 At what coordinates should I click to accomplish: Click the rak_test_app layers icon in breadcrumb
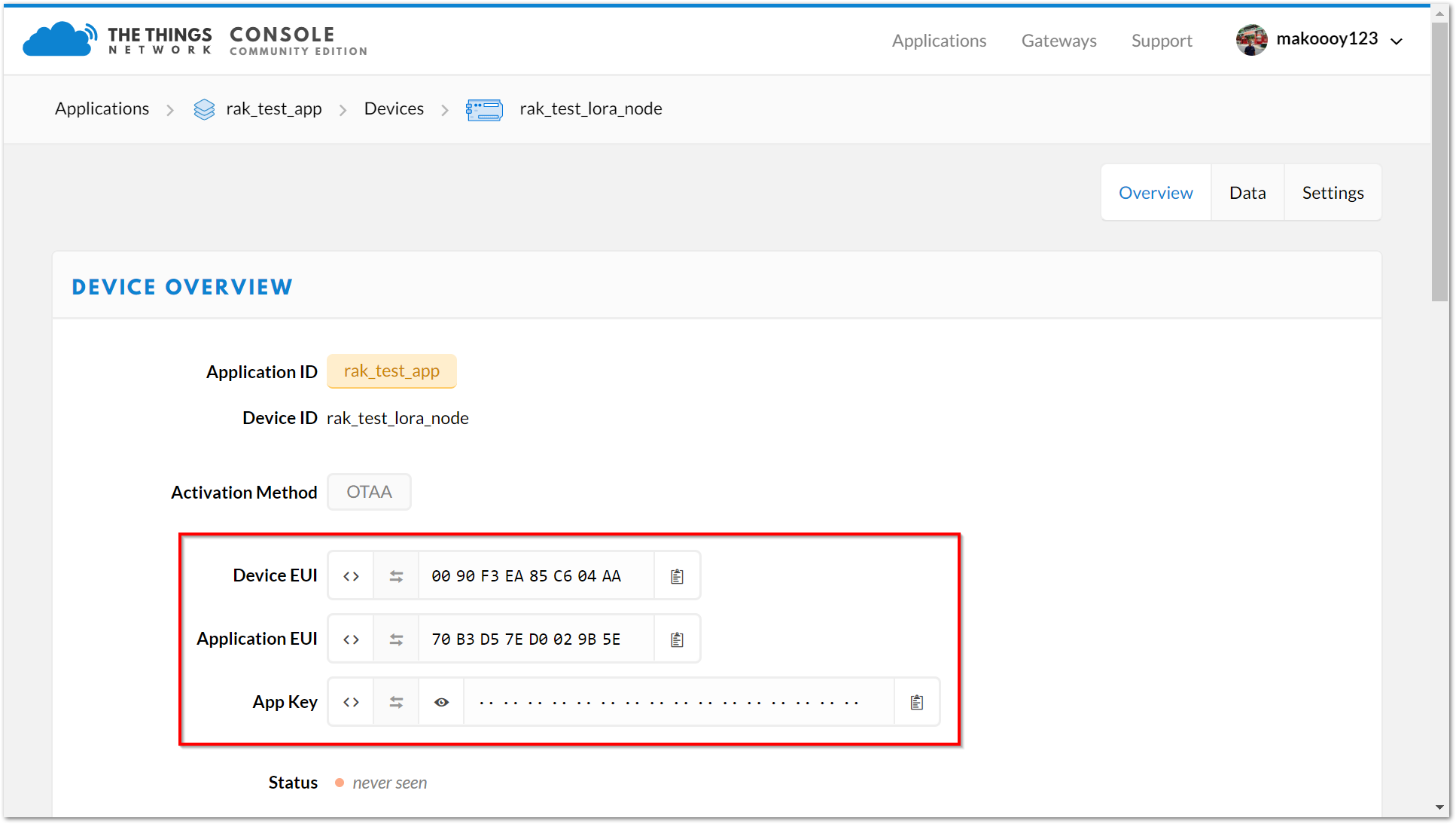pos(204,109)
